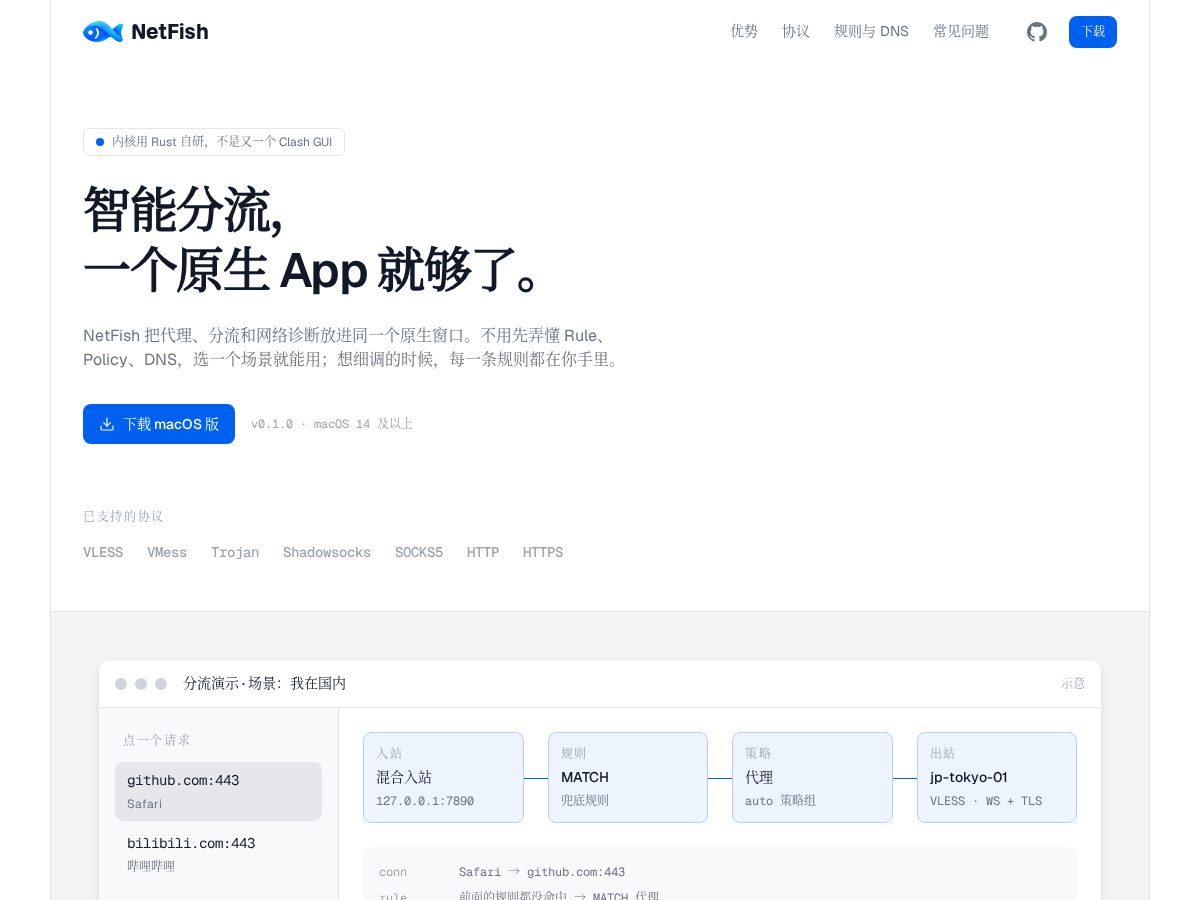The image size is (1200, 900).
Task: Click the download arrow icon in macOS button
Action: 107,424
